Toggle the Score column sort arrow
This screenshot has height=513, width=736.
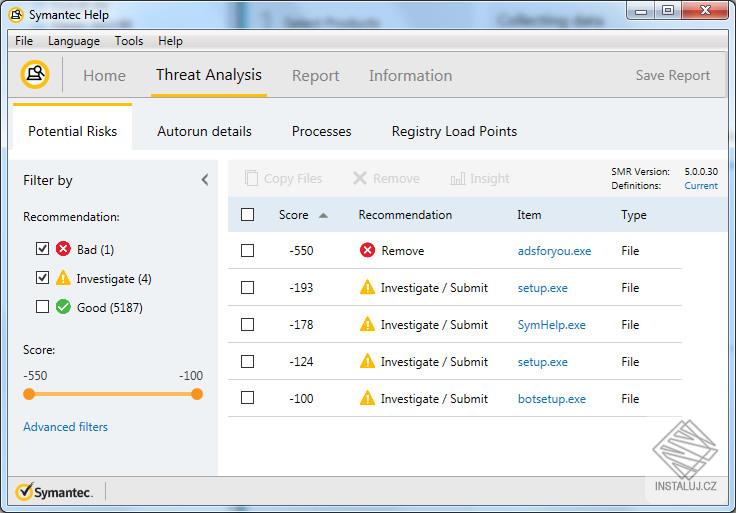323,215
